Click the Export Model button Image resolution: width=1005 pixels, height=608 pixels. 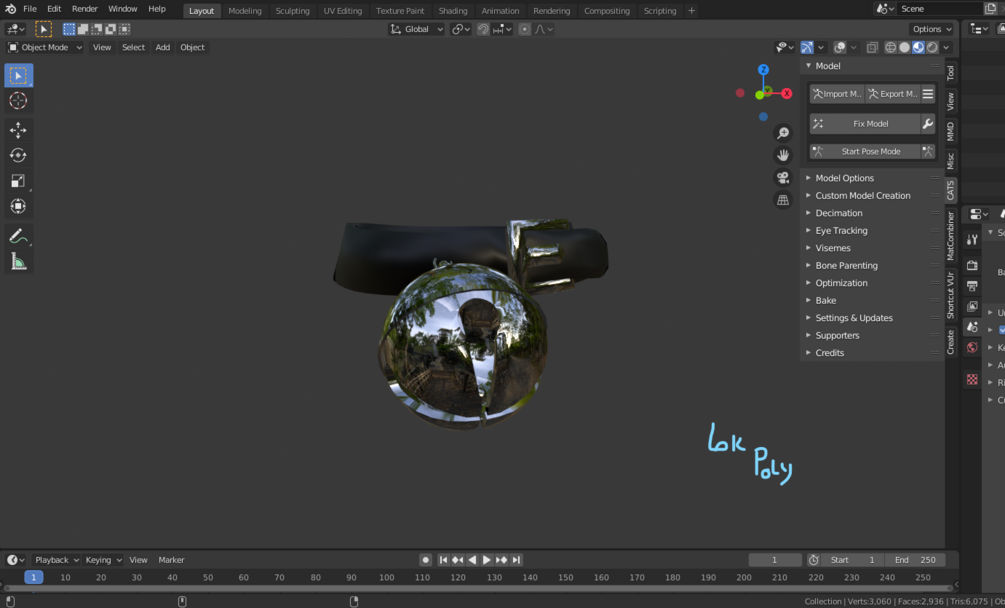click(892, 94)
